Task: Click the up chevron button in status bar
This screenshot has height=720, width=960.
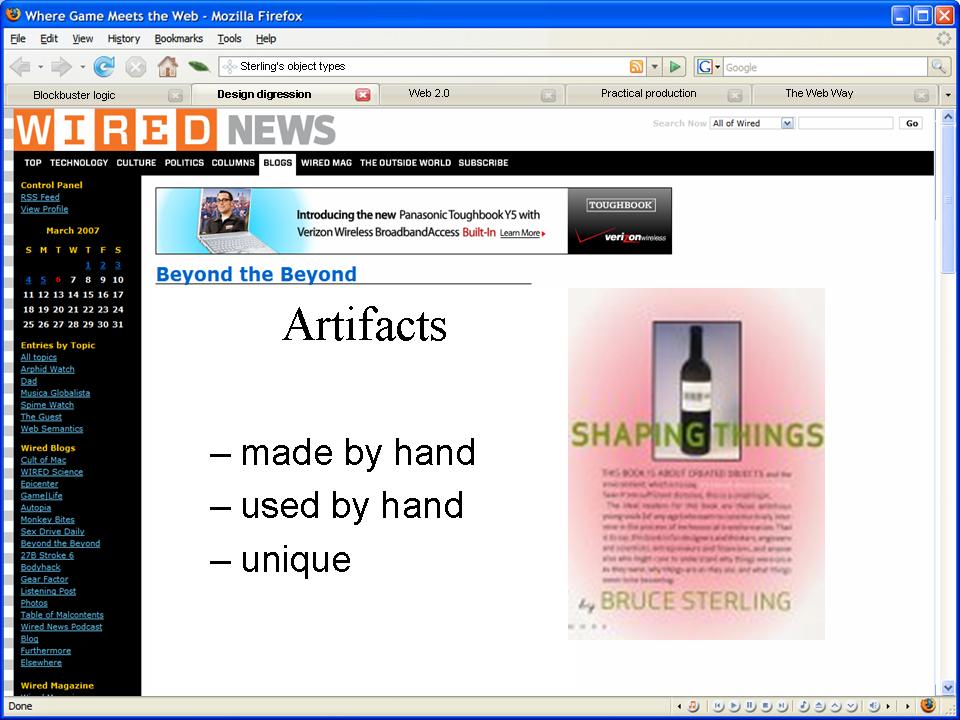Action: click(836, 706)
